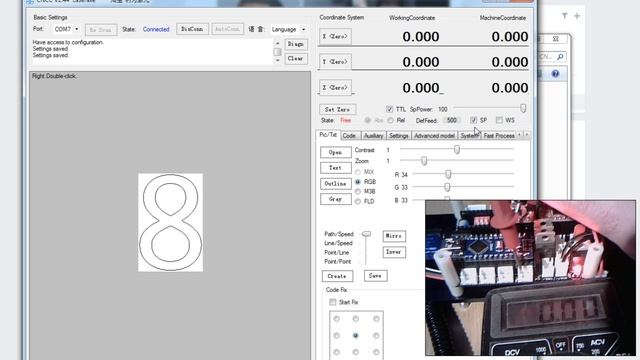Viewport: 640px width, 360px height.
Task: Choose the RGB color mode radio
Action: 358,182
